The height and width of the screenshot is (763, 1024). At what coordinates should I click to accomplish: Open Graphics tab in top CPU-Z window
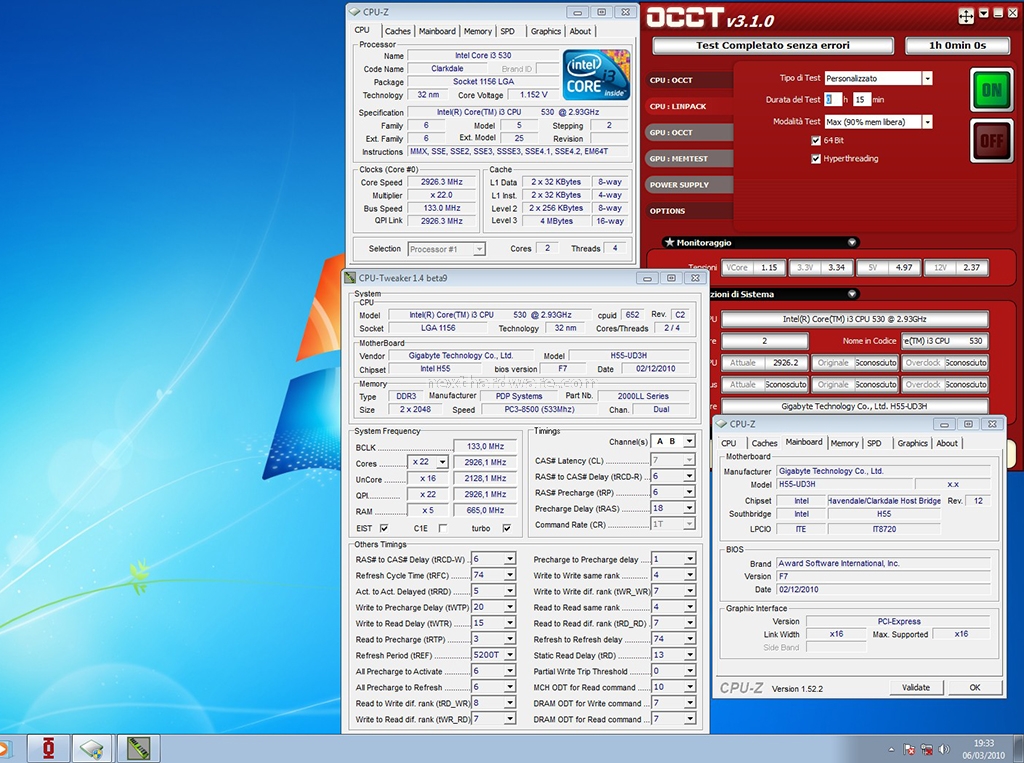(545, 31)
